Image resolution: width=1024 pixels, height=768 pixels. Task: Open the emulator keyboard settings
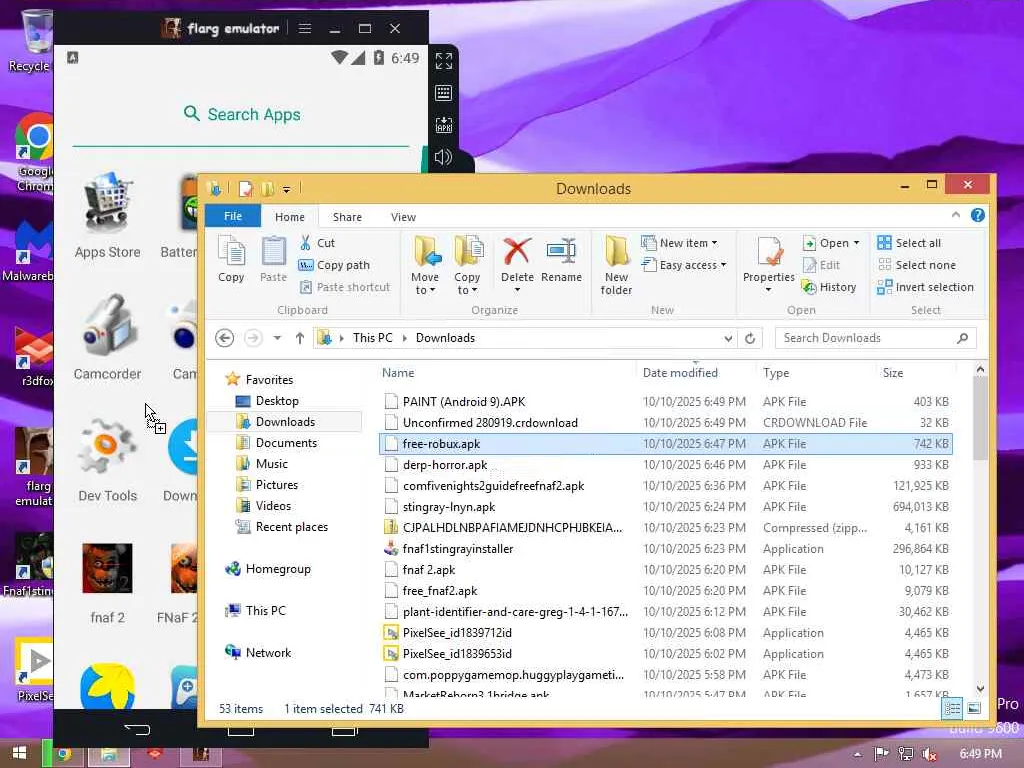(443, 93)
